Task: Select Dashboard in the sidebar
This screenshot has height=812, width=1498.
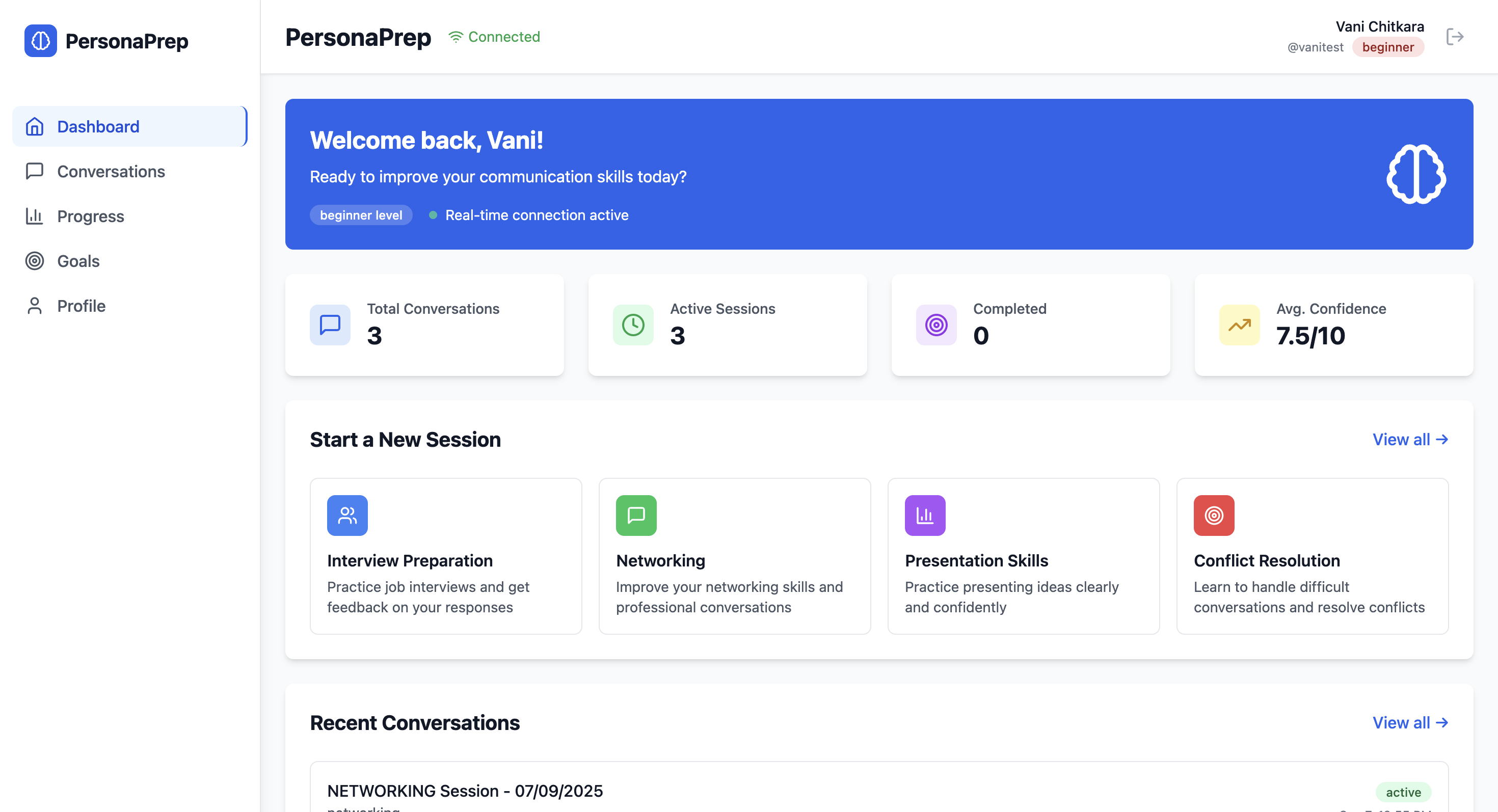Action: coord(98,127)
